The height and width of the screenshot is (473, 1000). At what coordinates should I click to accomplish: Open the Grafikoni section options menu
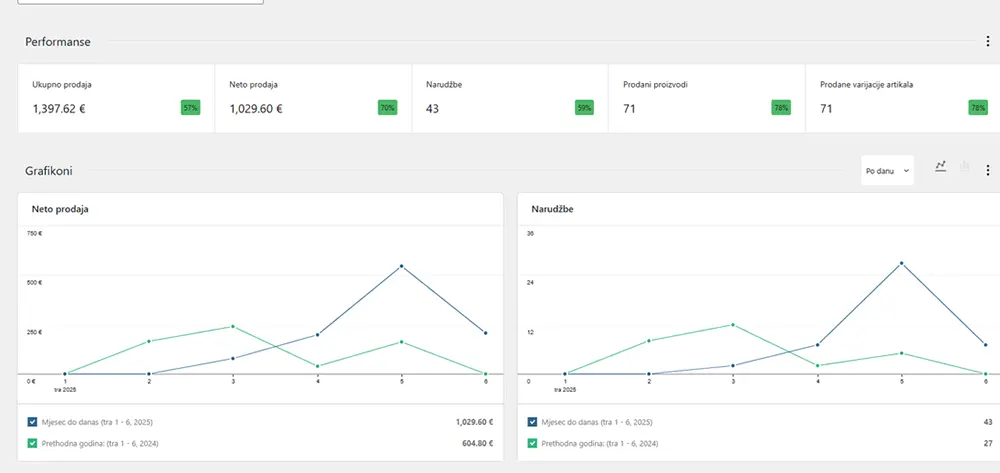point(988,171)
